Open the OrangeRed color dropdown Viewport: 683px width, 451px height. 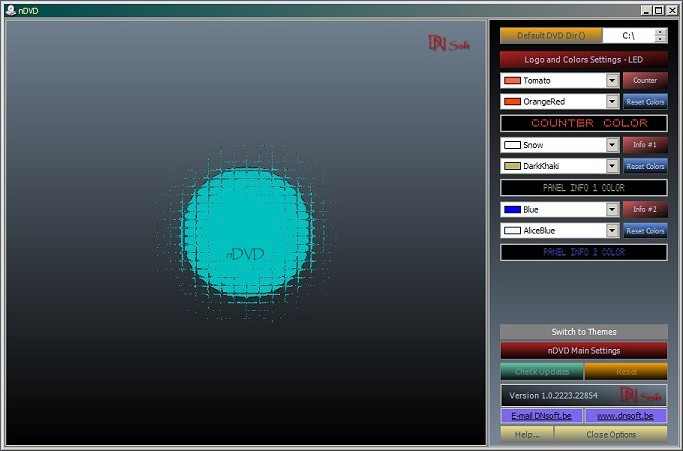612,102
